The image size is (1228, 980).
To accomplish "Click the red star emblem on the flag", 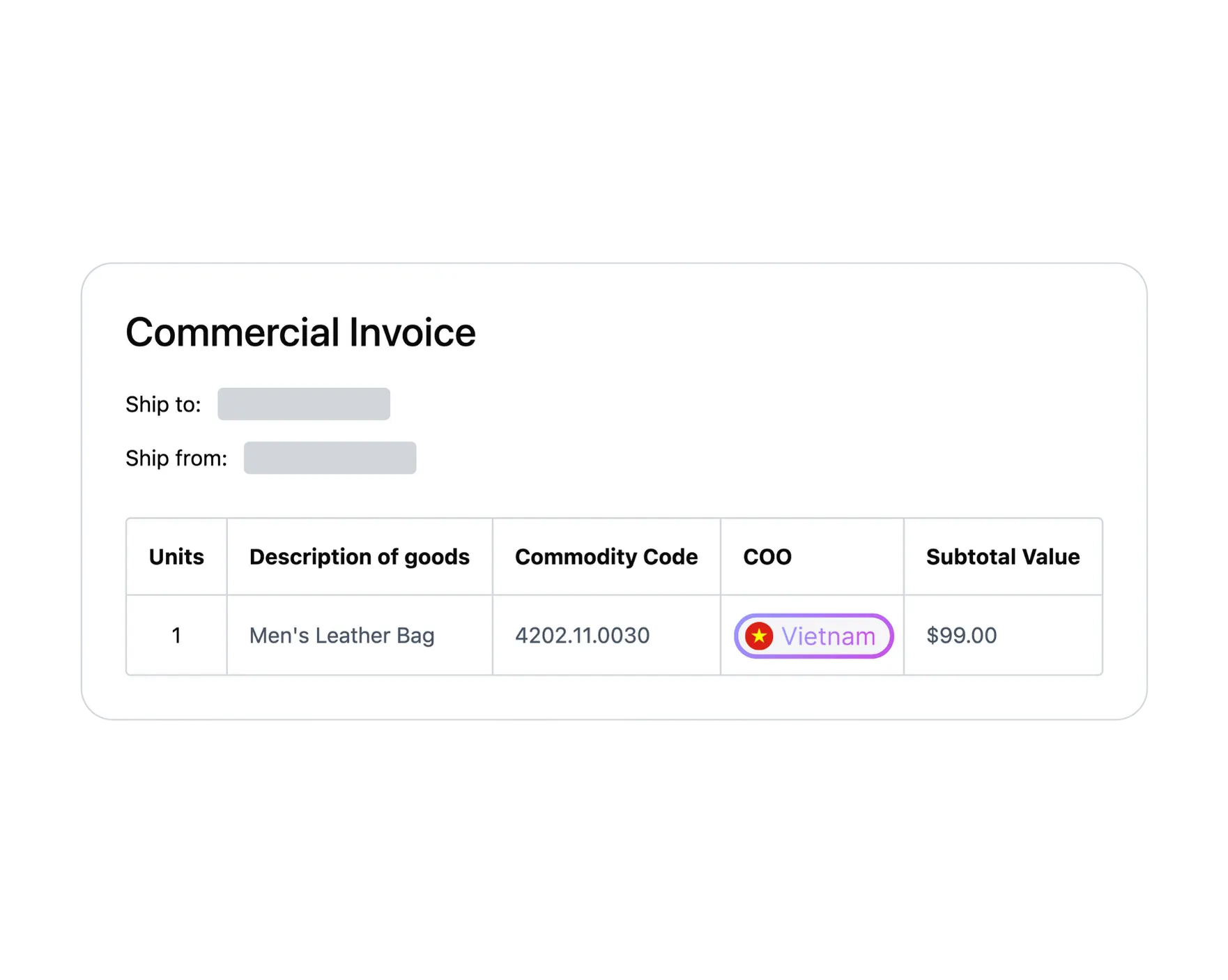I will (760, 635).
